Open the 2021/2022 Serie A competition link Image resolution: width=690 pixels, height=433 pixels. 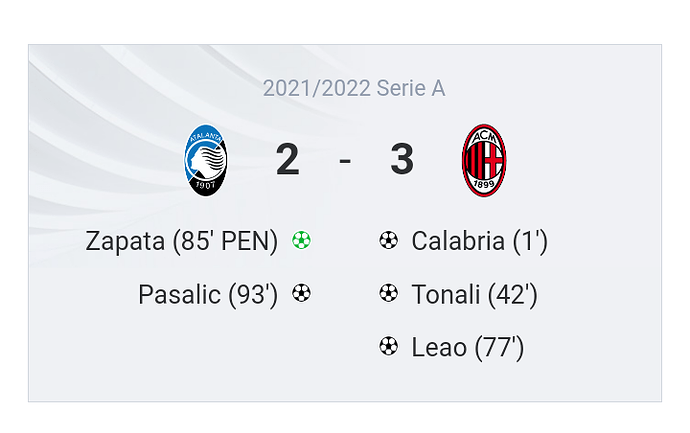(354, 88)
